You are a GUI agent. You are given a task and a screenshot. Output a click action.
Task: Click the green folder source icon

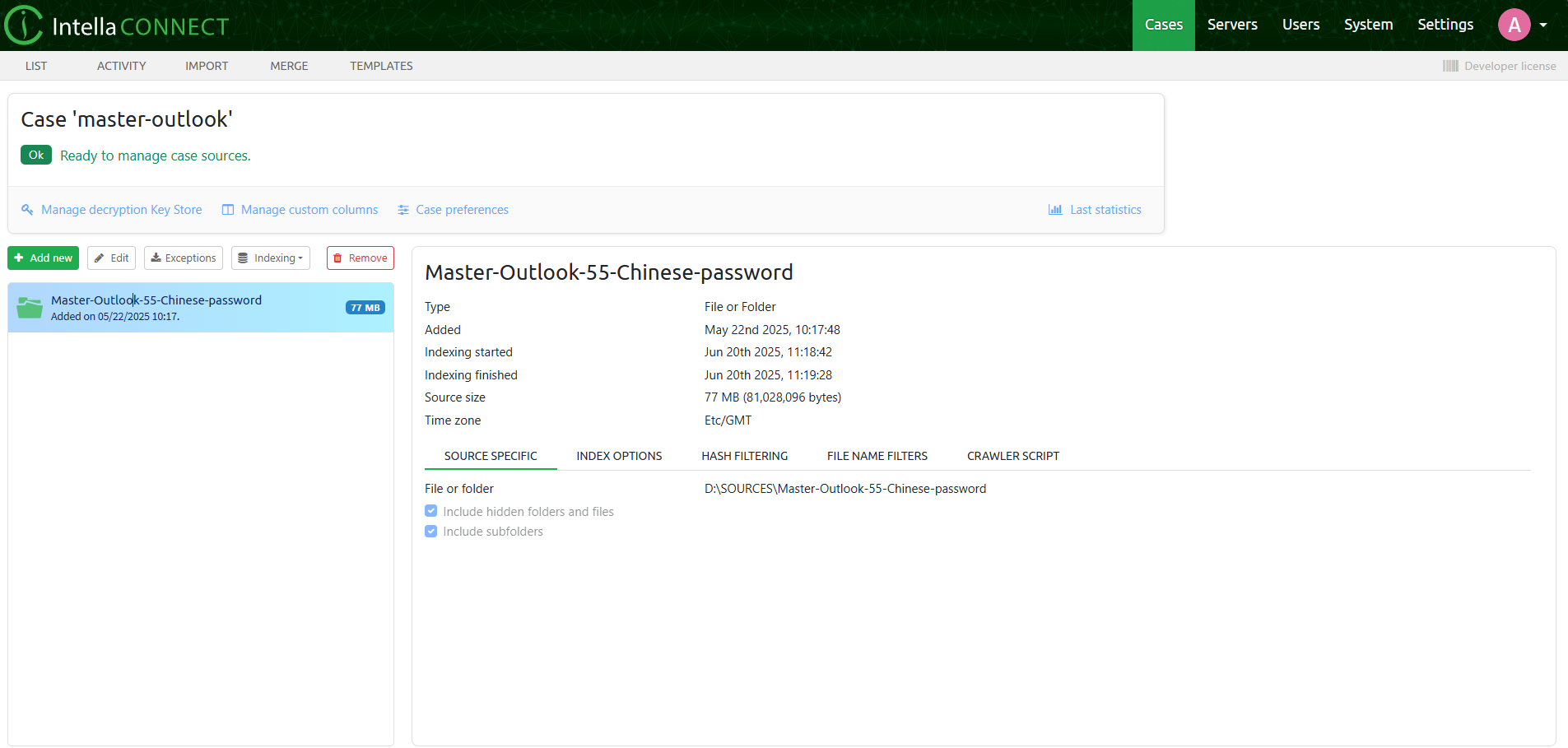tap(30, 308)
